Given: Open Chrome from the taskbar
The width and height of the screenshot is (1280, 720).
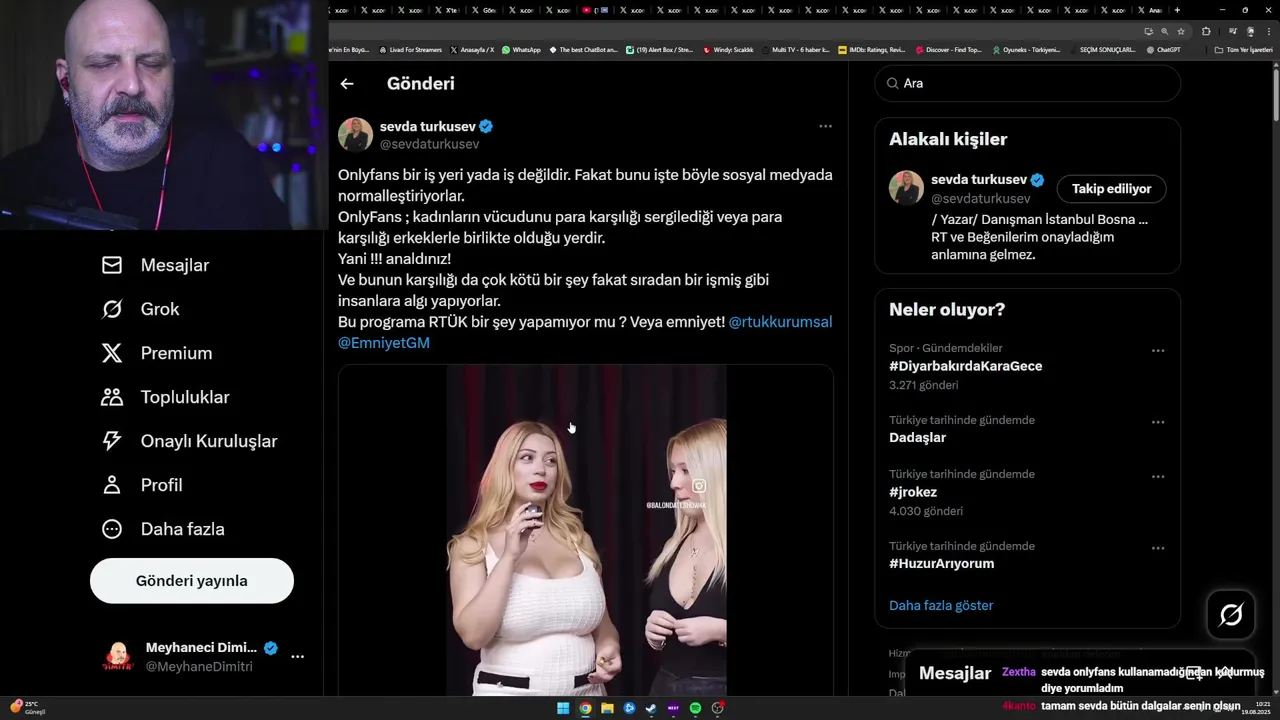Looking at the screenshot, I should tap(585, 708).
